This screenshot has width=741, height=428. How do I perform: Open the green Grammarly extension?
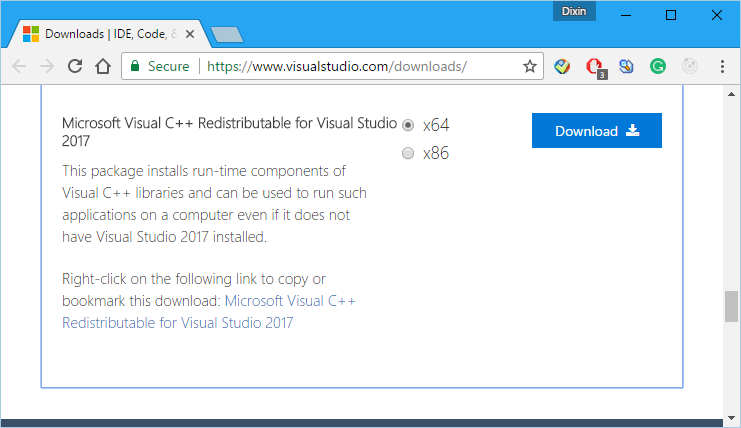[658, 67]
